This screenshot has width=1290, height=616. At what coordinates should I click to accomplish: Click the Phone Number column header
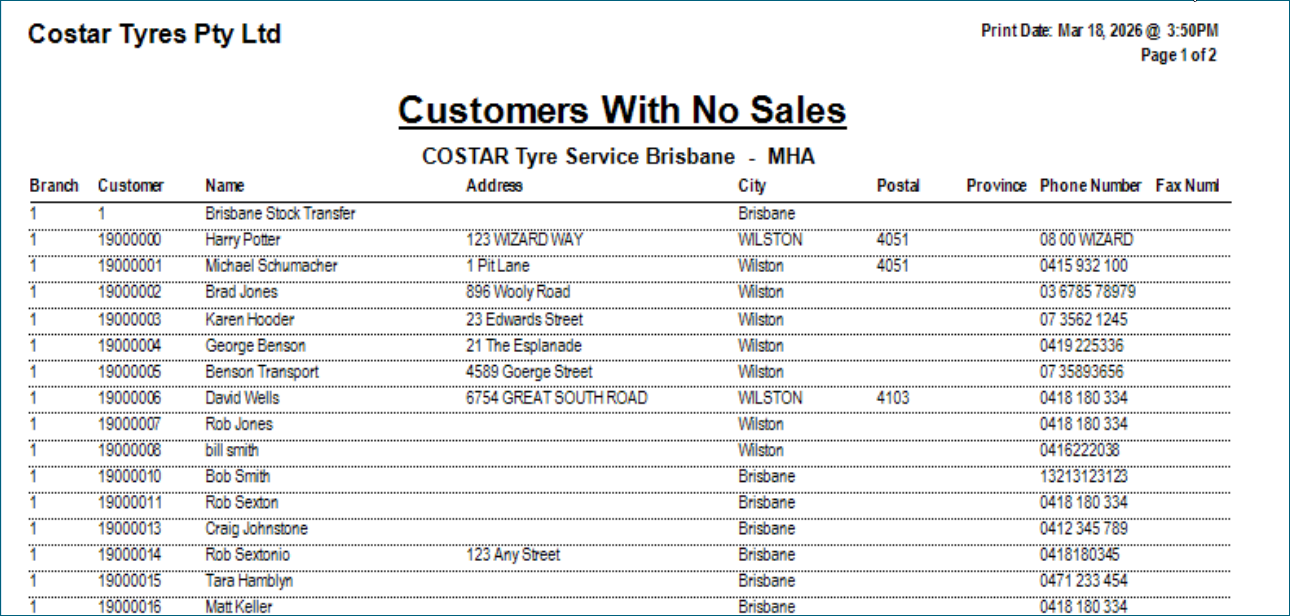tap(1090, 186)
